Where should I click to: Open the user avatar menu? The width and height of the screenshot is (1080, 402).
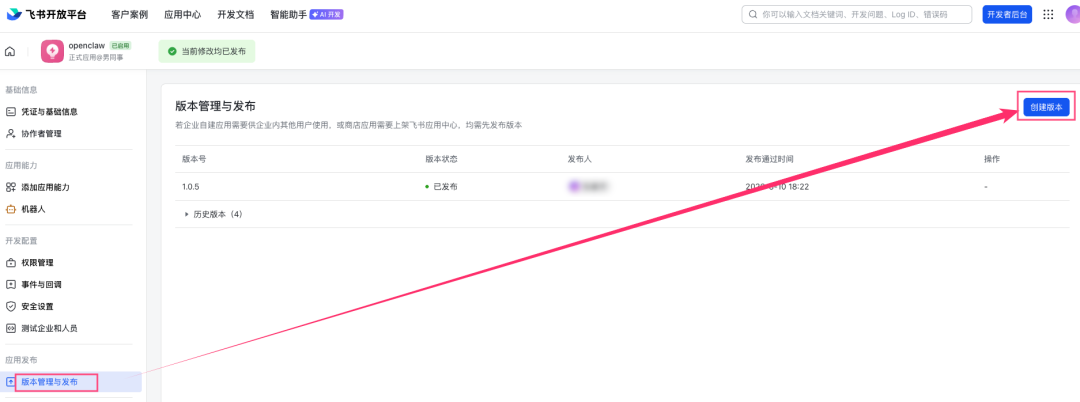coord(1073,14)
